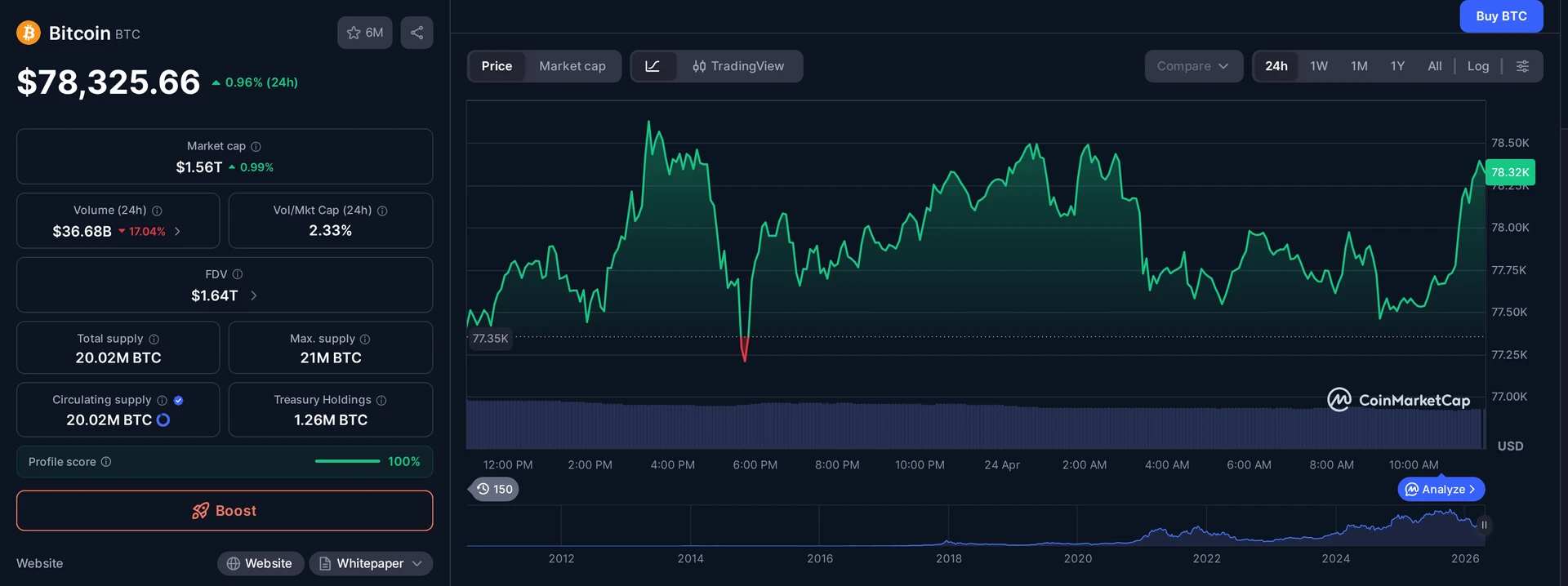
Task: Click the $78,325.66 price text
Action: (x=109, y=82)
